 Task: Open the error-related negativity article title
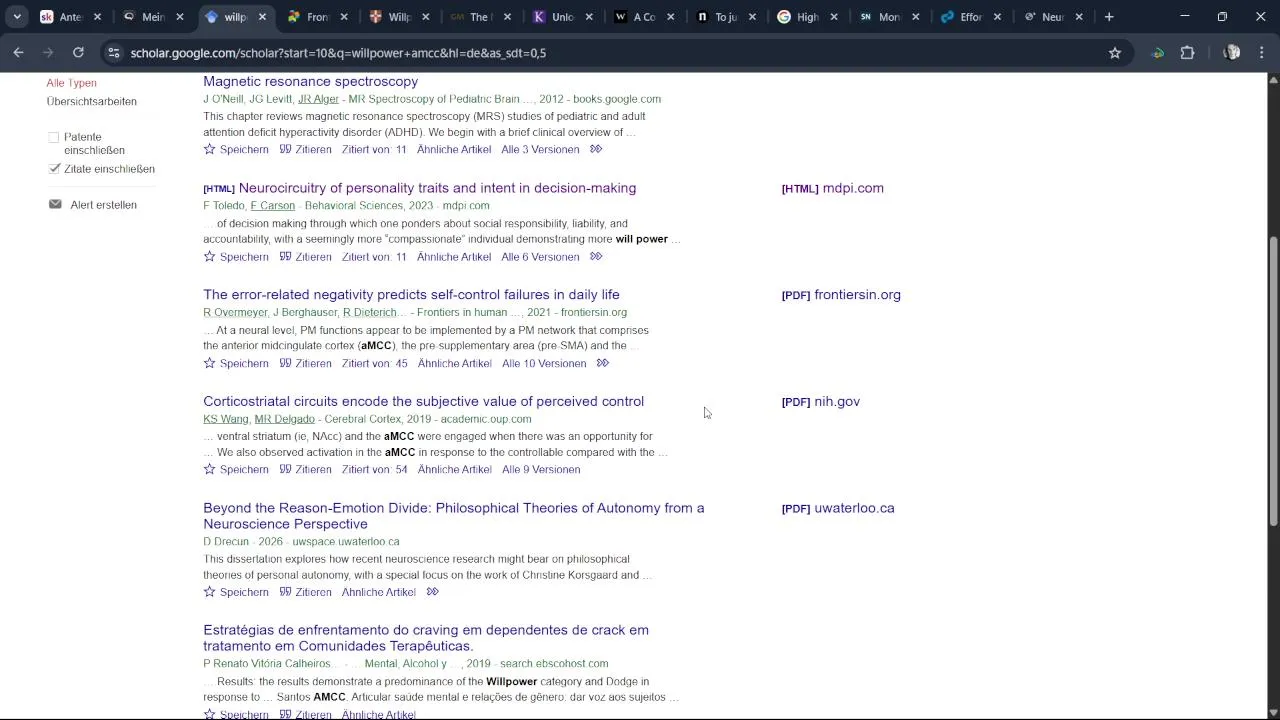(411, 294)
